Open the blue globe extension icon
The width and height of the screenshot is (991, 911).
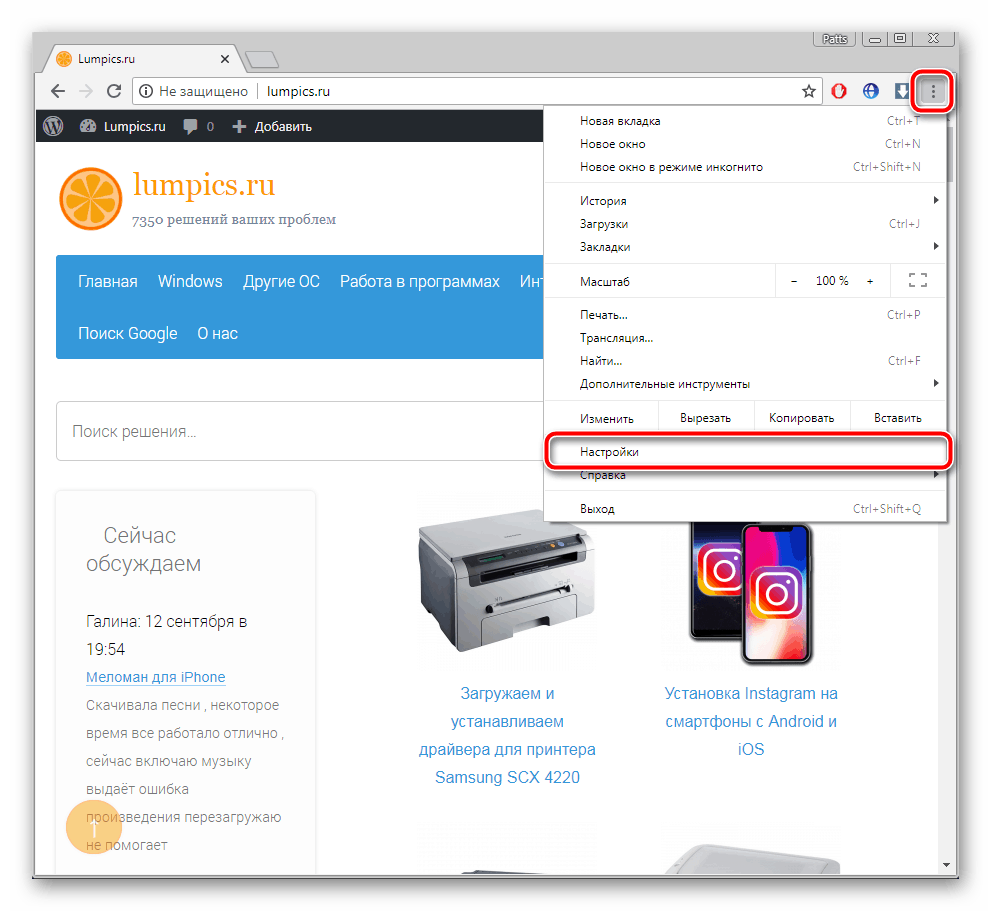[x=871, y=91]
